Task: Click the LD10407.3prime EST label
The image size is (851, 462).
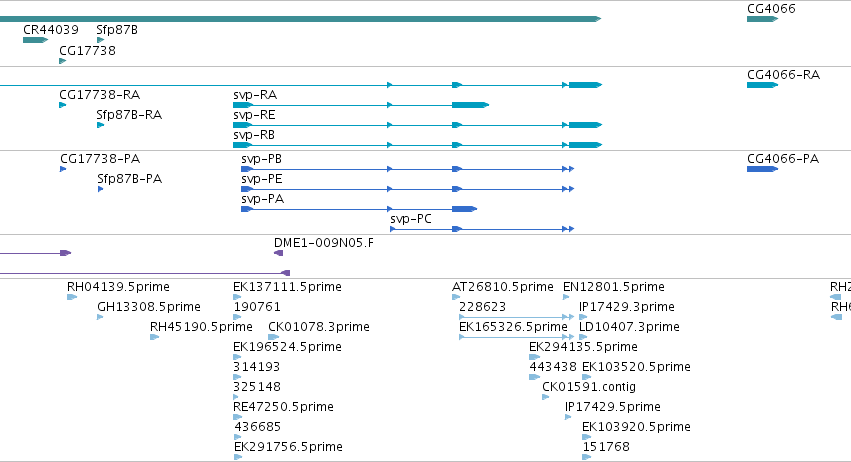Action: [x=629, y=327]
